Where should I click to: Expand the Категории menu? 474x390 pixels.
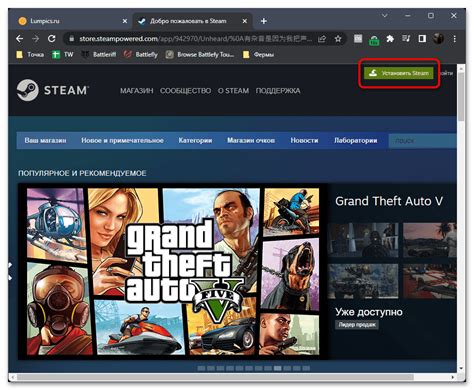(195, 141)
